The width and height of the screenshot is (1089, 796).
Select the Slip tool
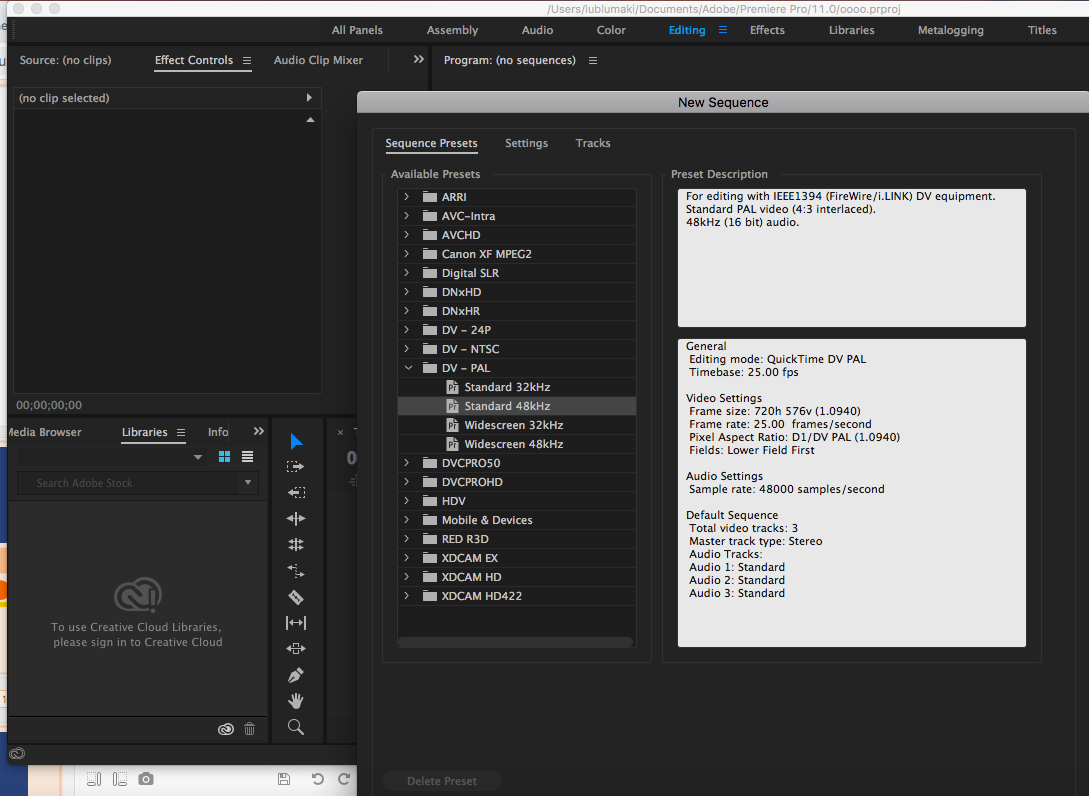click(x=296, y=623)
